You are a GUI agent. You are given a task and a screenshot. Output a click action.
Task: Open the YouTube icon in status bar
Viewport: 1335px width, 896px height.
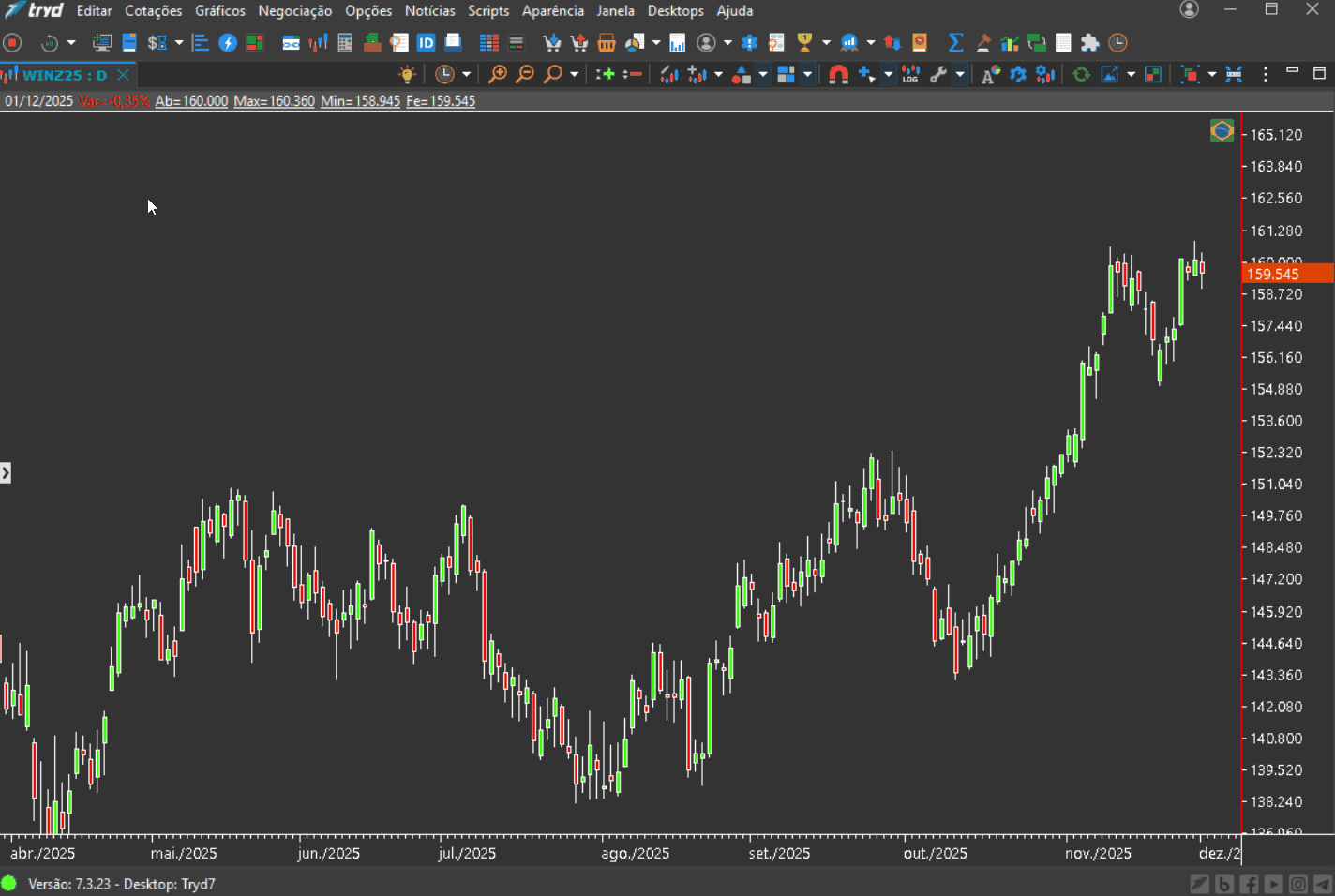click(x=1273, y=884)
